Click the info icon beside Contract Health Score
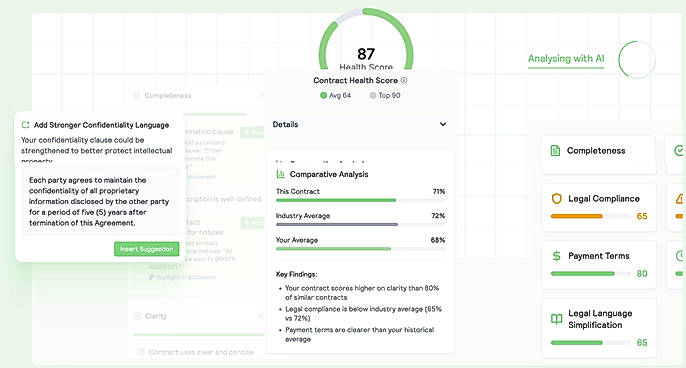The height and width of the screenshot is (368, 686). pos(404,81)
